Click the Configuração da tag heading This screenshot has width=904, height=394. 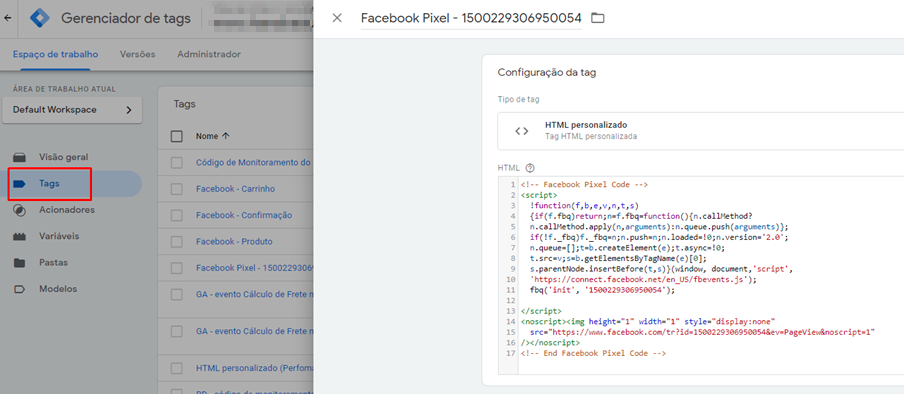[547, 73]
